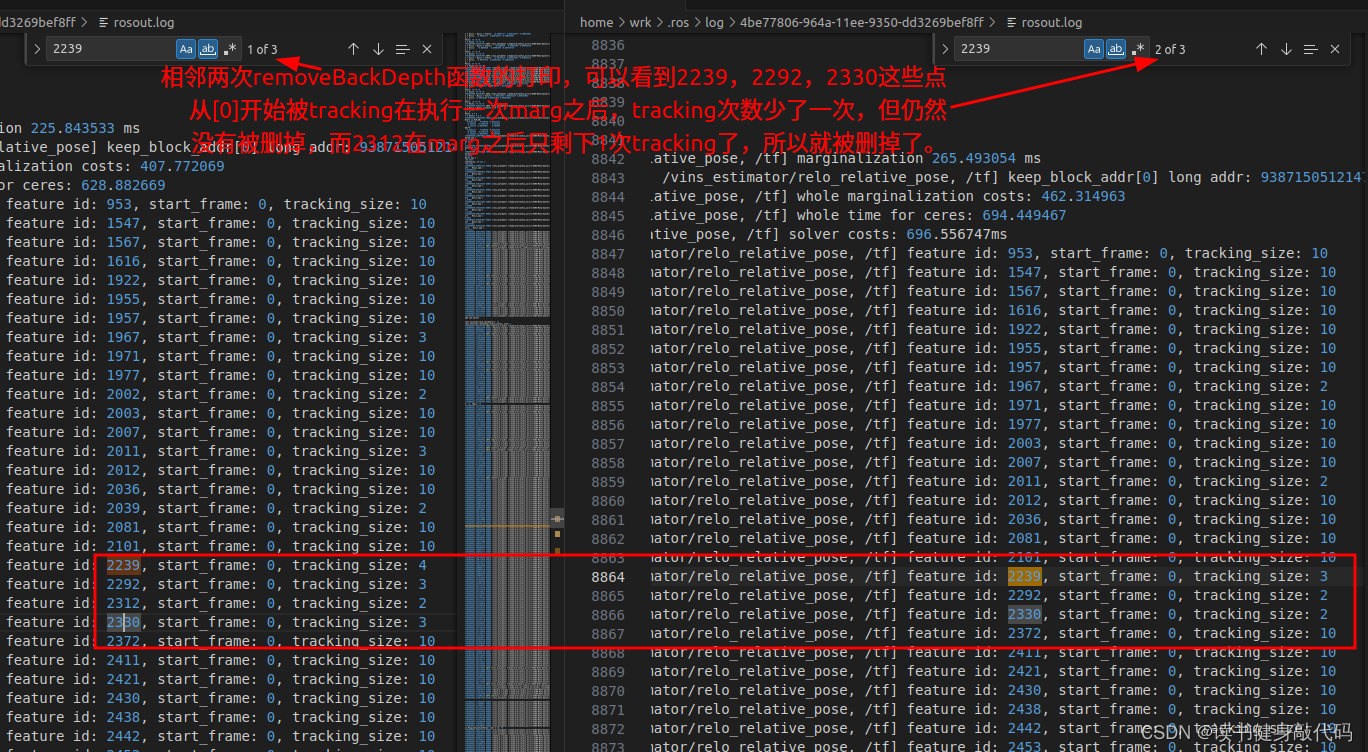1368x752 pixels.
Task: Click feature id 1967 in right editor
Action: point(1024,386)
